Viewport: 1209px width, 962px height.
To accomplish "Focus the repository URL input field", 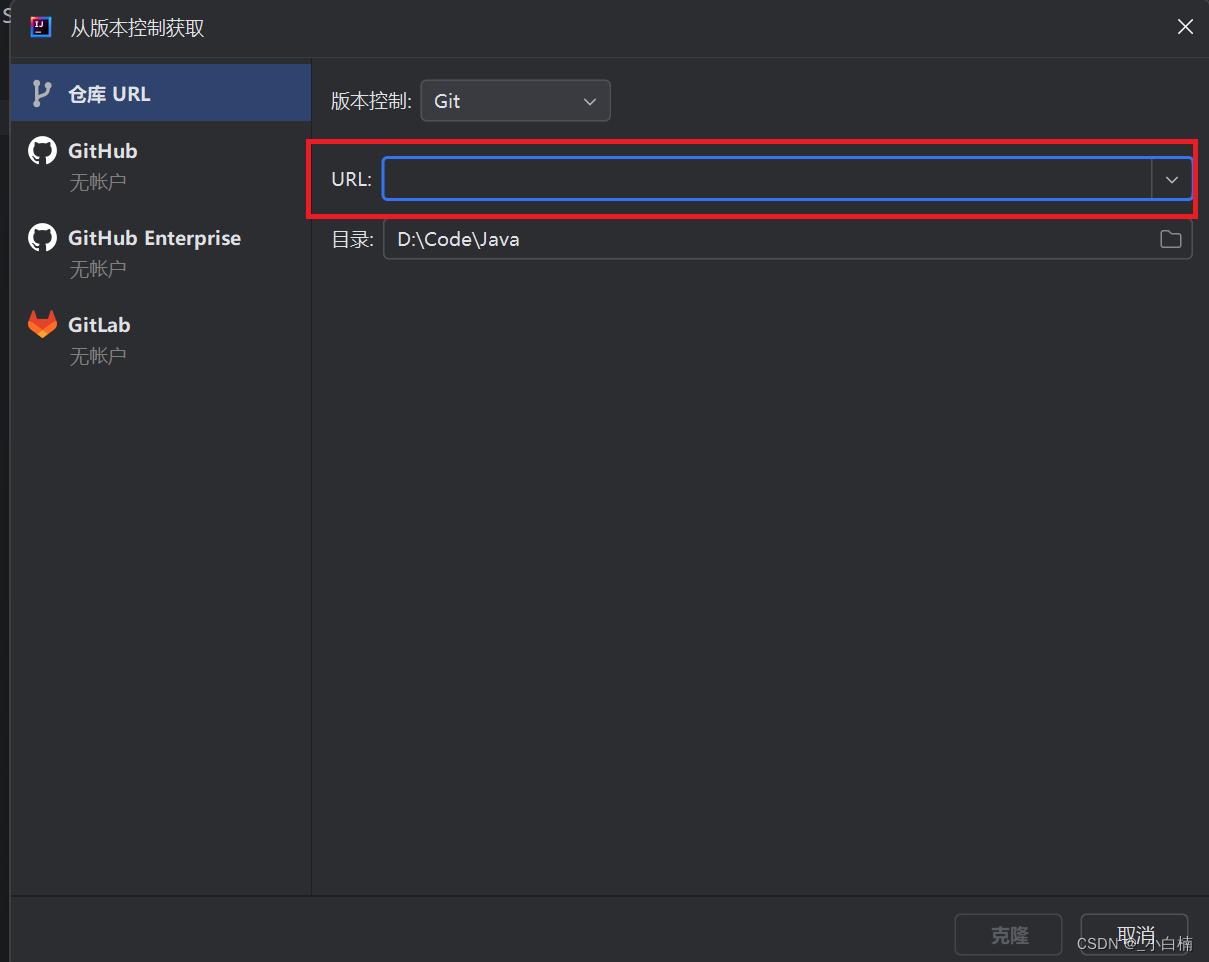I will coord(768,179).
